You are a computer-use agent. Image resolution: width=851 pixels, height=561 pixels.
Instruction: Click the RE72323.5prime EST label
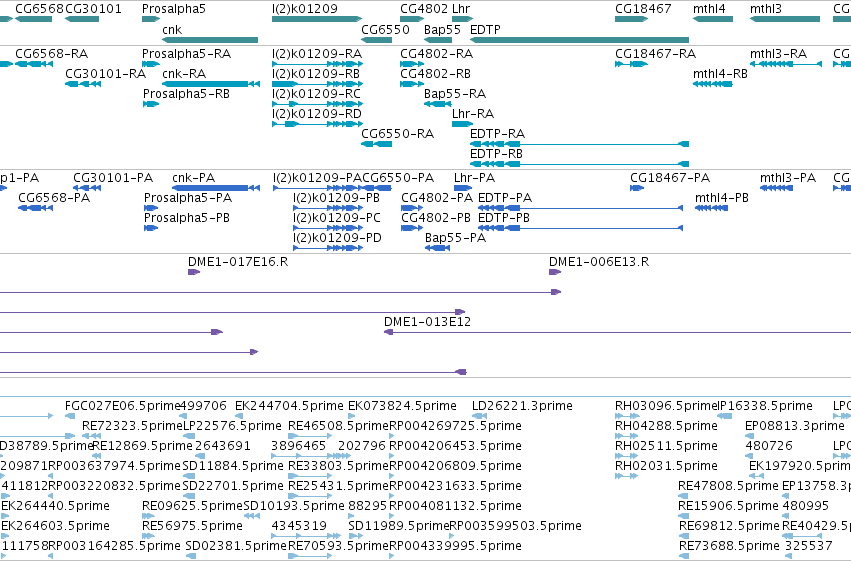[x=132, y=426]
